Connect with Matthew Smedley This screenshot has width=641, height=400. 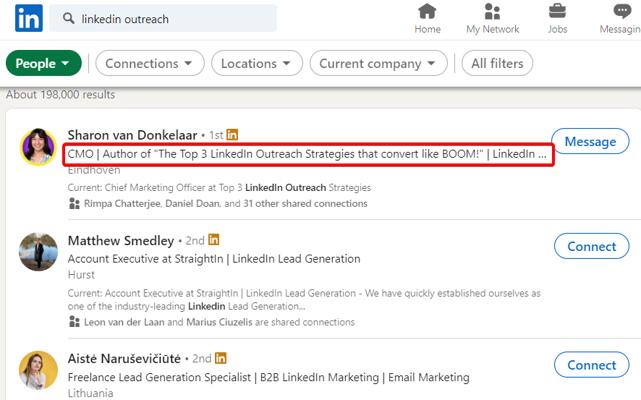[592, 246]
